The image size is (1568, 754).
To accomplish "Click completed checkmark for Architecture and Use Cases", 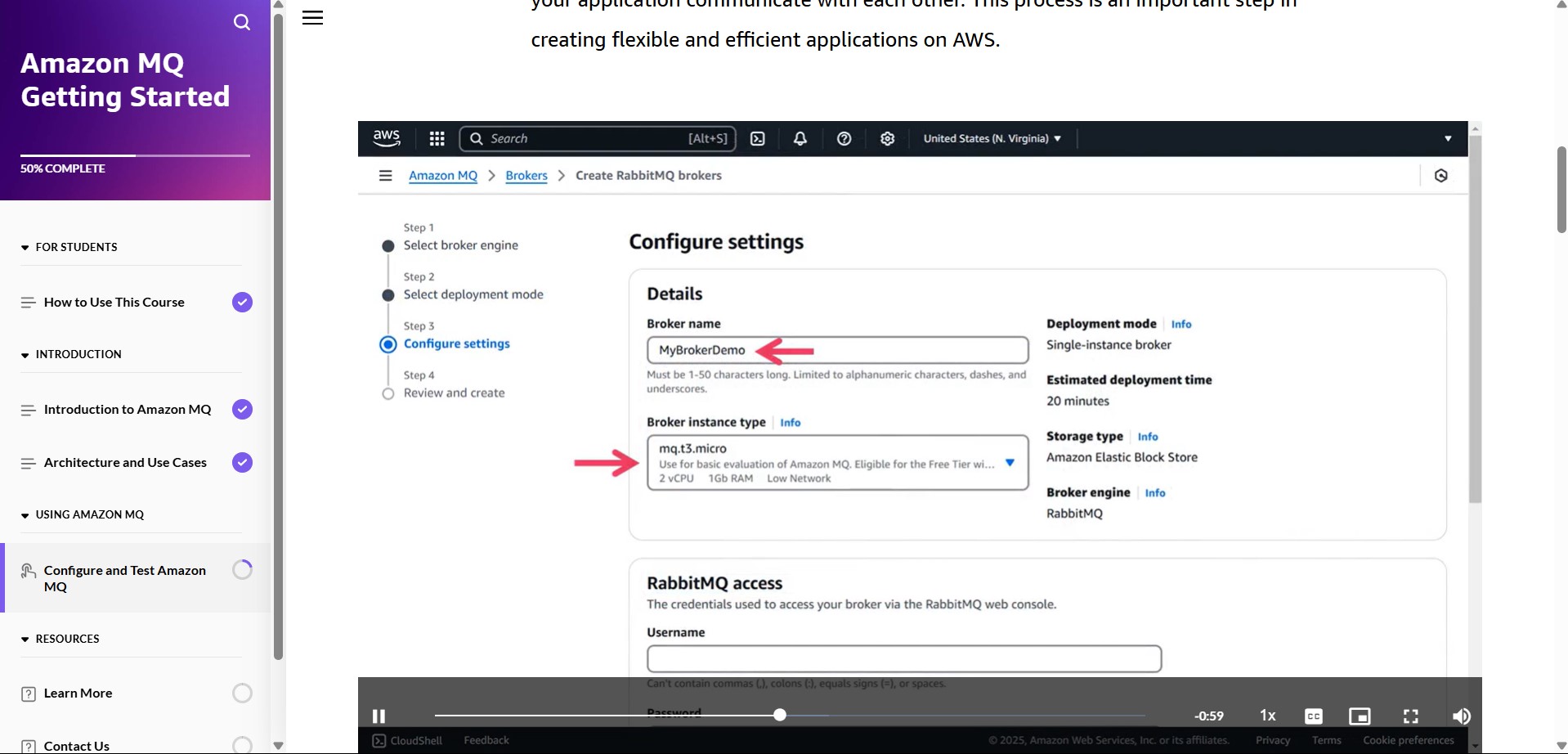I will [242, 463].
